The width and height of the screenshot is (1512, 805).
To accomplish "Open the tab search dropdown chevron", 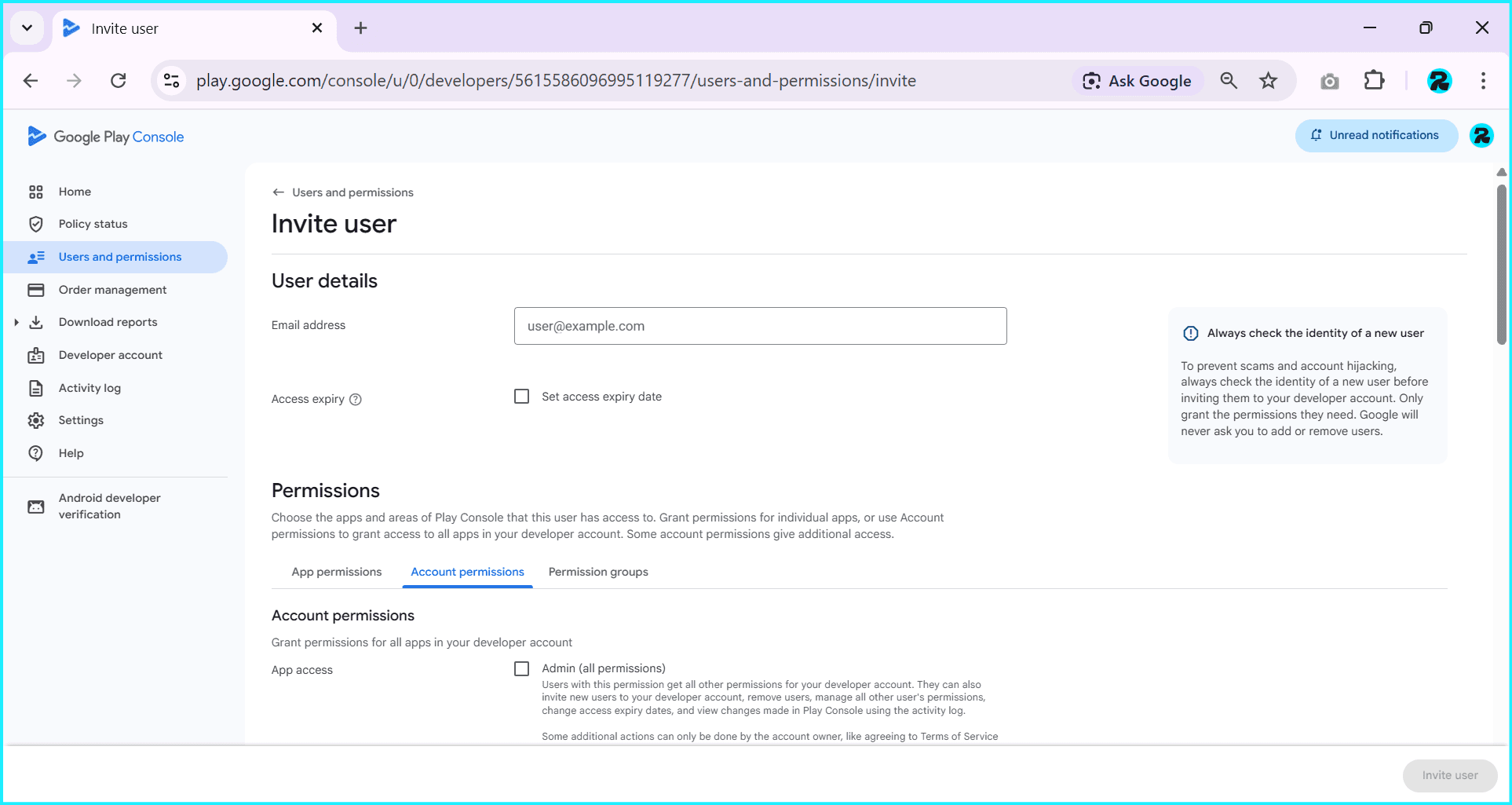I will [x=27, y=28].
